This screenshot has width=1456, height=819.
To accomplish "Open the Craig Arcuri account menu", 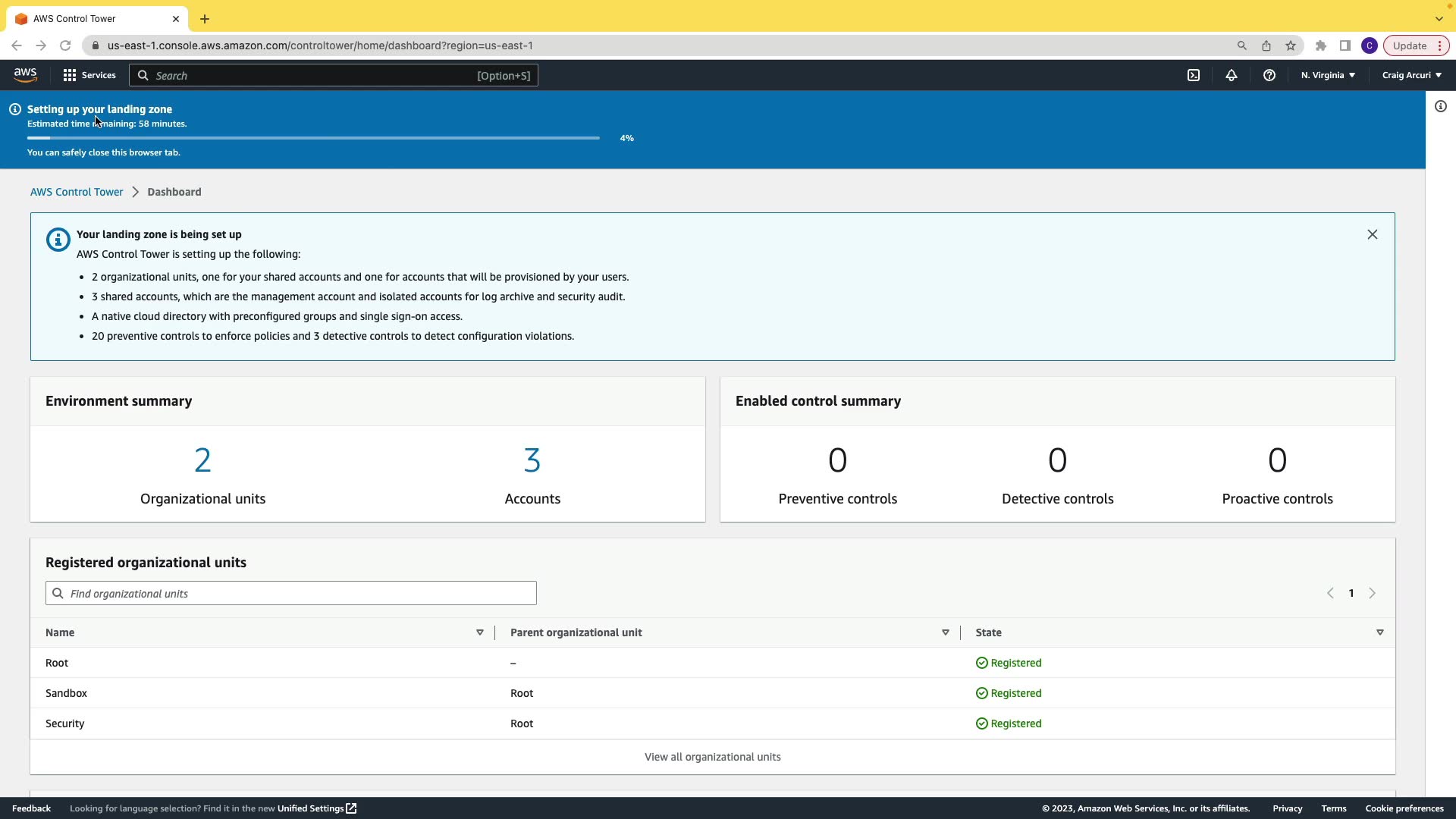I will [1411, 75].
